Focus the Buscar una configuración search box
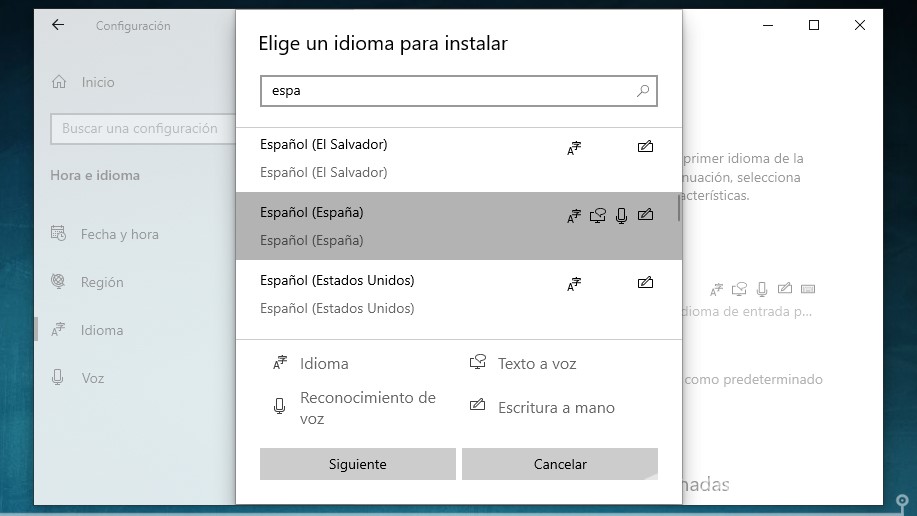Screen dimensions: 917x516 143,129
